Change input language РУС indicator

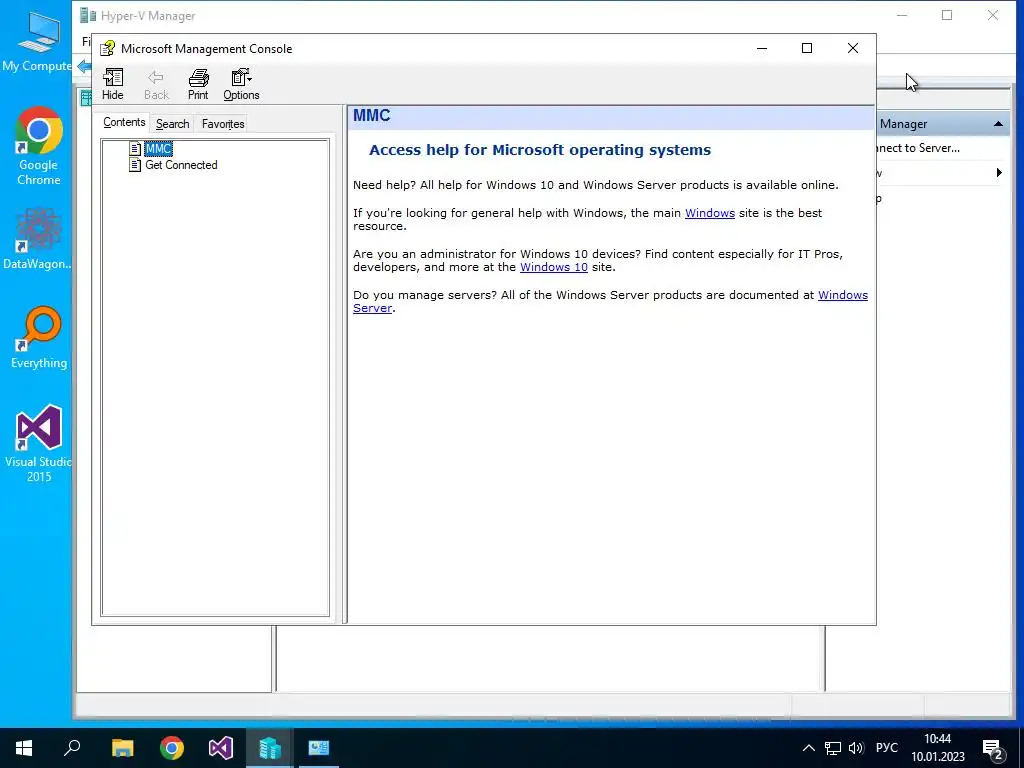click(x=886, y=748)
